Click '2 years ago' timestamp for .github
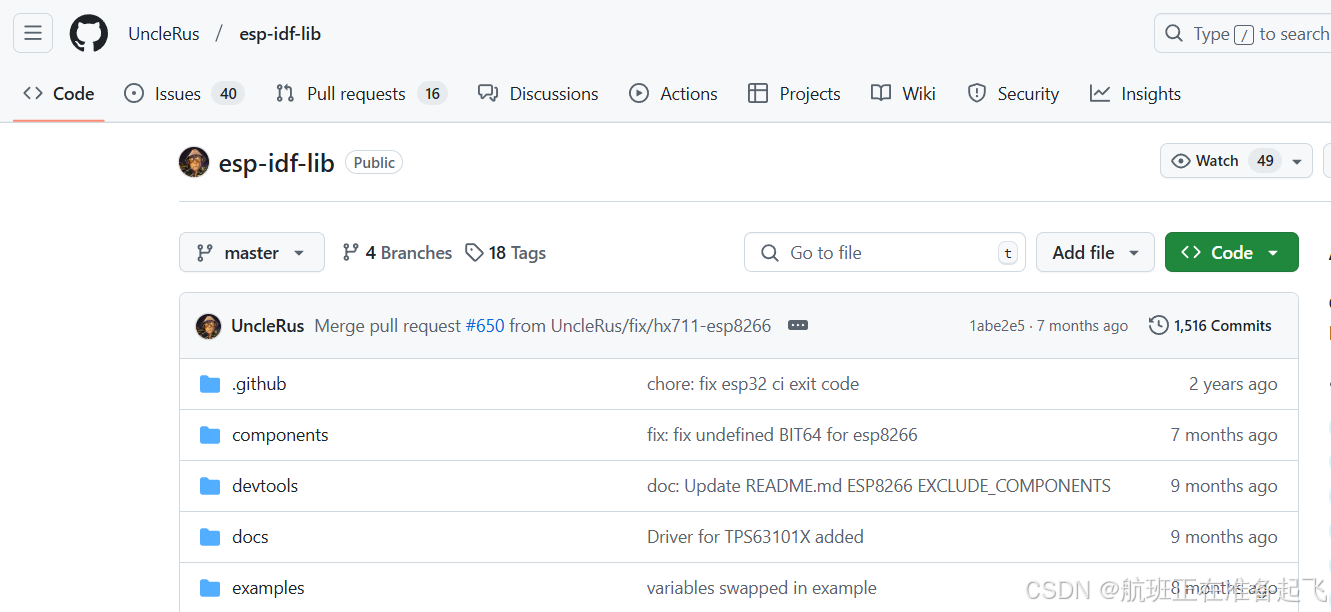The height and width of the screenshot is (612, 1331). 1233,384
